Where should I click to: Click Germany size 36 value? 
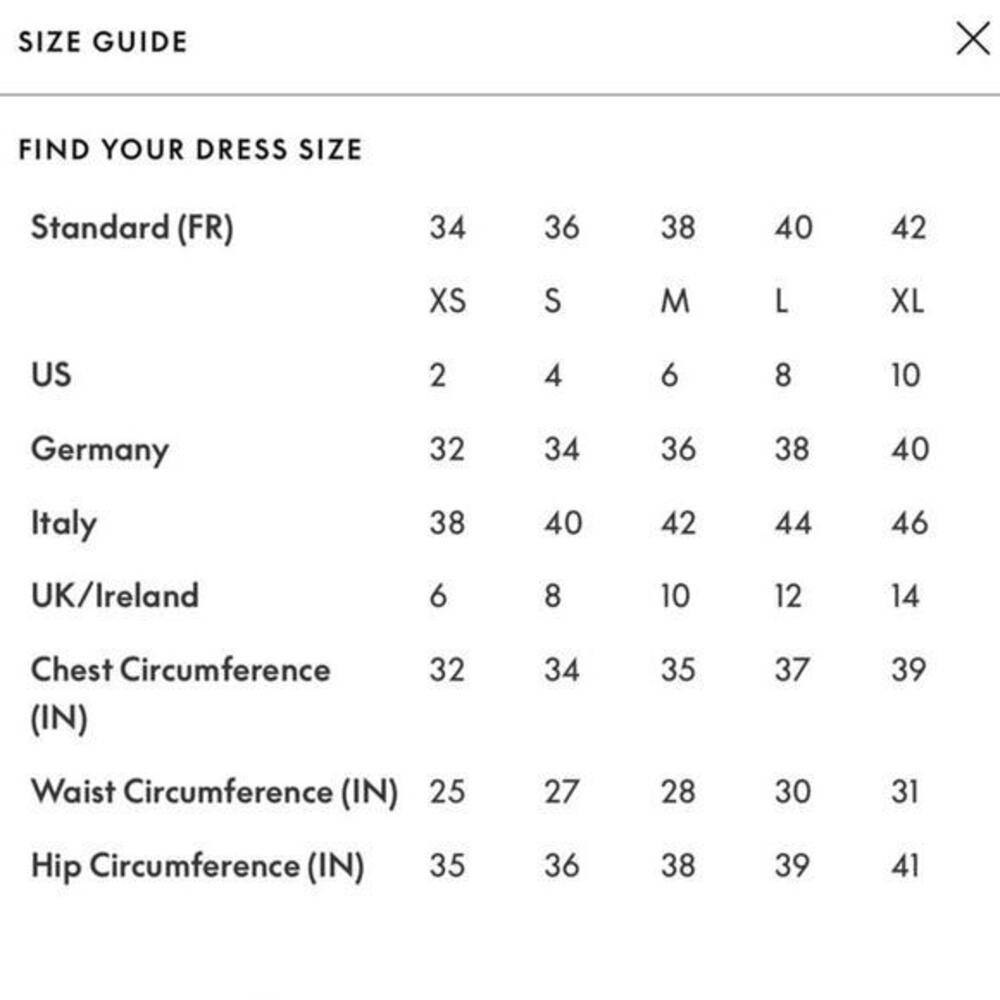point(677,449)
